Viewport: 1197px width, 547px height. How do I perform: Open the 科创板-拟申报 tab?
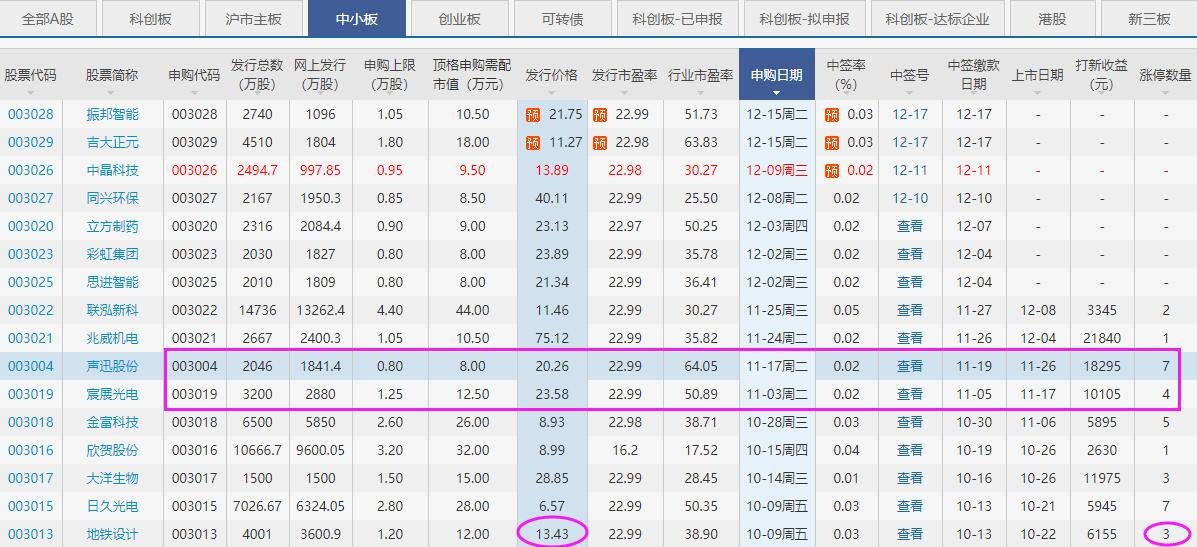[x=804, y=19]
